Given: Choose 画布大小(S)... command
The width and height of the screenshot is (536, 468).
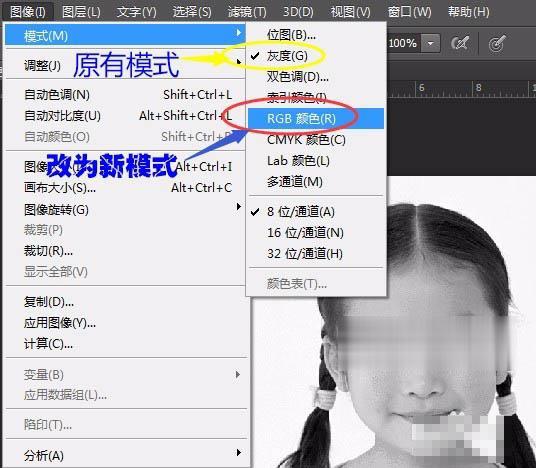Looking at the screenshot, I should pyautogui.click(x=125, y=188).
